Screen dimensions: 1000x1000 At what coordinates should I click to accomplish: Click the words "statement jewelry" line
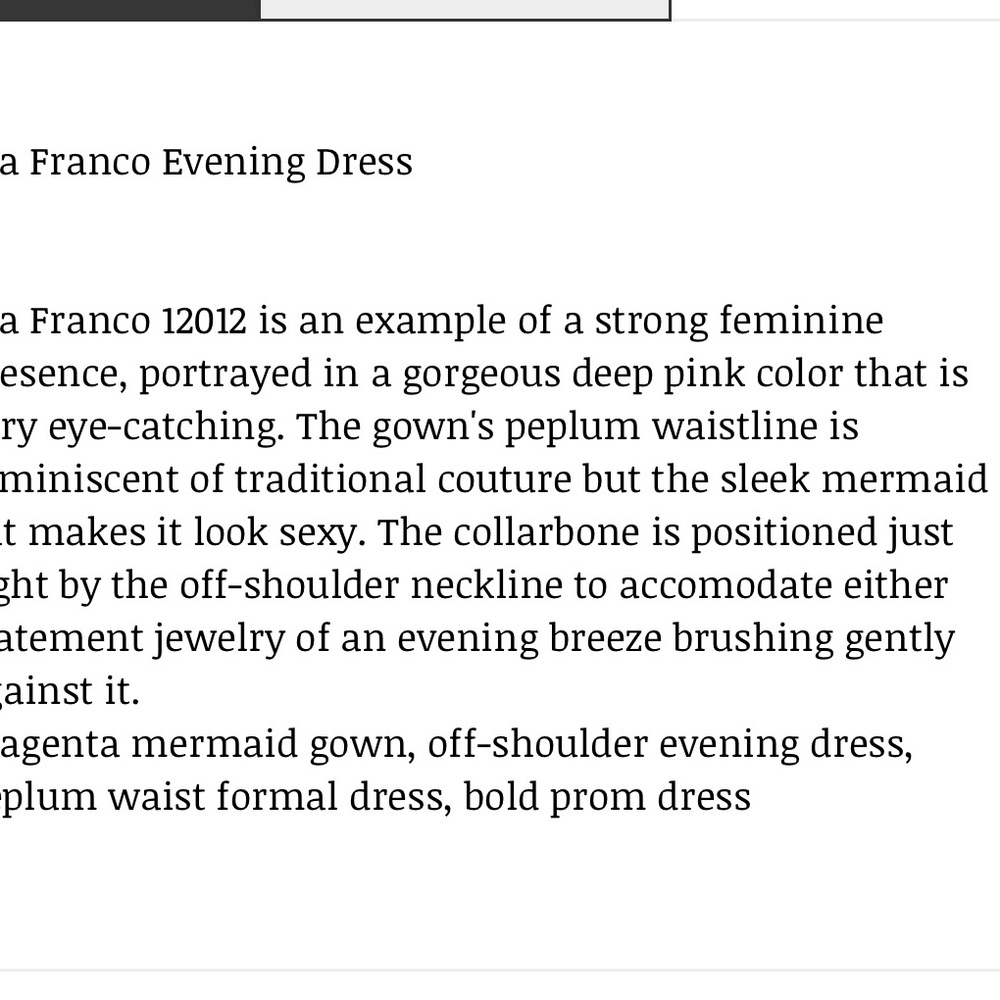point(142,639)
